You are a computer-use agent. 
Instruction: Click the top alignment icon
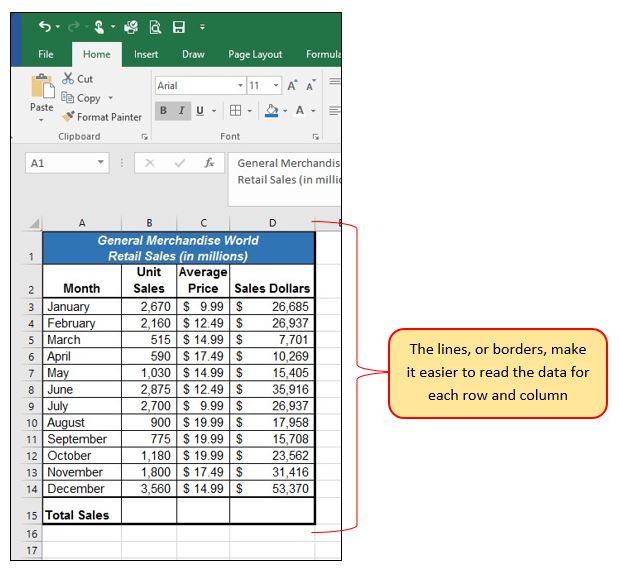335,81
